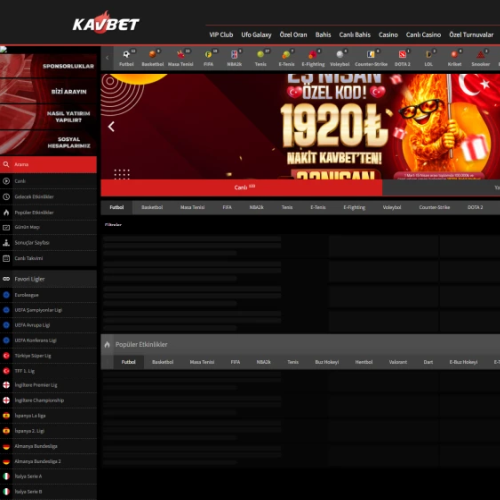Viewport: 500px width, 500px height.
Task: Click the Kavbet logo
Action: 106,23
